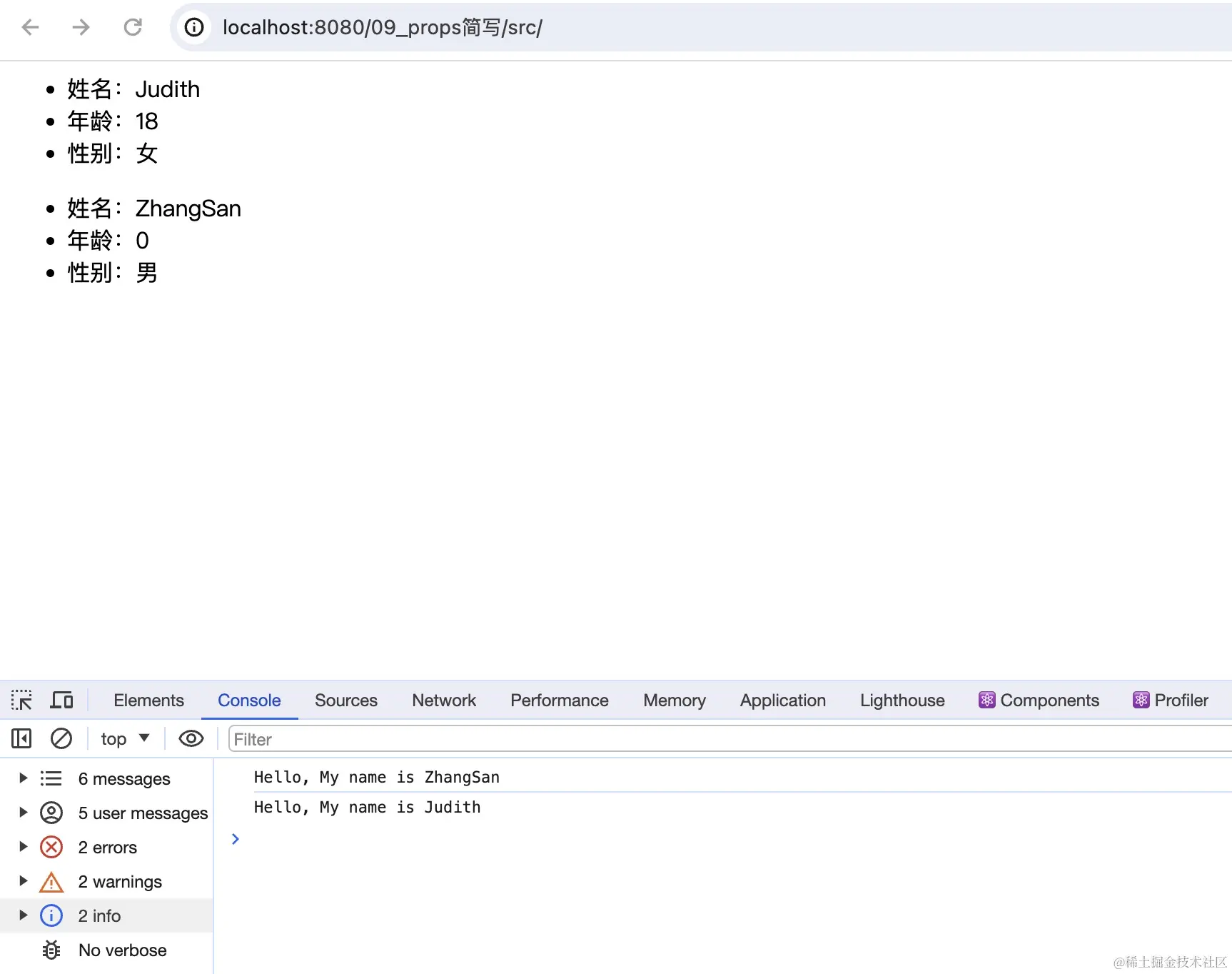
Task: Click the "性别: 女" list item
Action: (x=113, y=154)
